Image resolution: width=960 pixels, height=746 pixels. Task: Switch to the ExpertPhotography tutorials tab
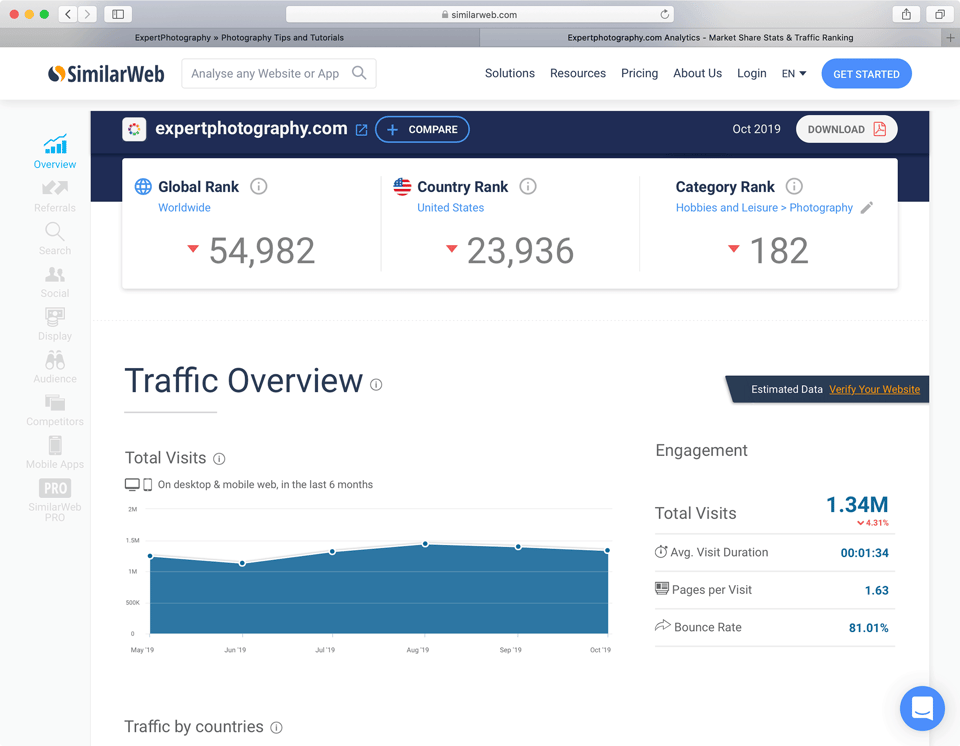pos(239,37)
